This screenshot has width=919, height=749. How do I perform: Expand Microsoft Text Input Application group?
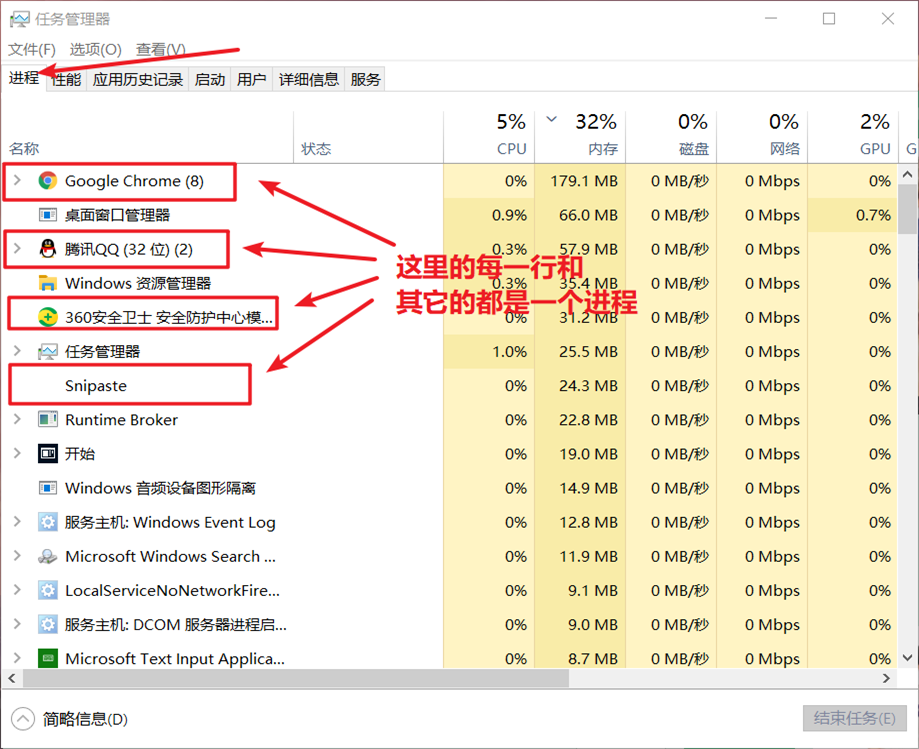(x=18, y=658)
